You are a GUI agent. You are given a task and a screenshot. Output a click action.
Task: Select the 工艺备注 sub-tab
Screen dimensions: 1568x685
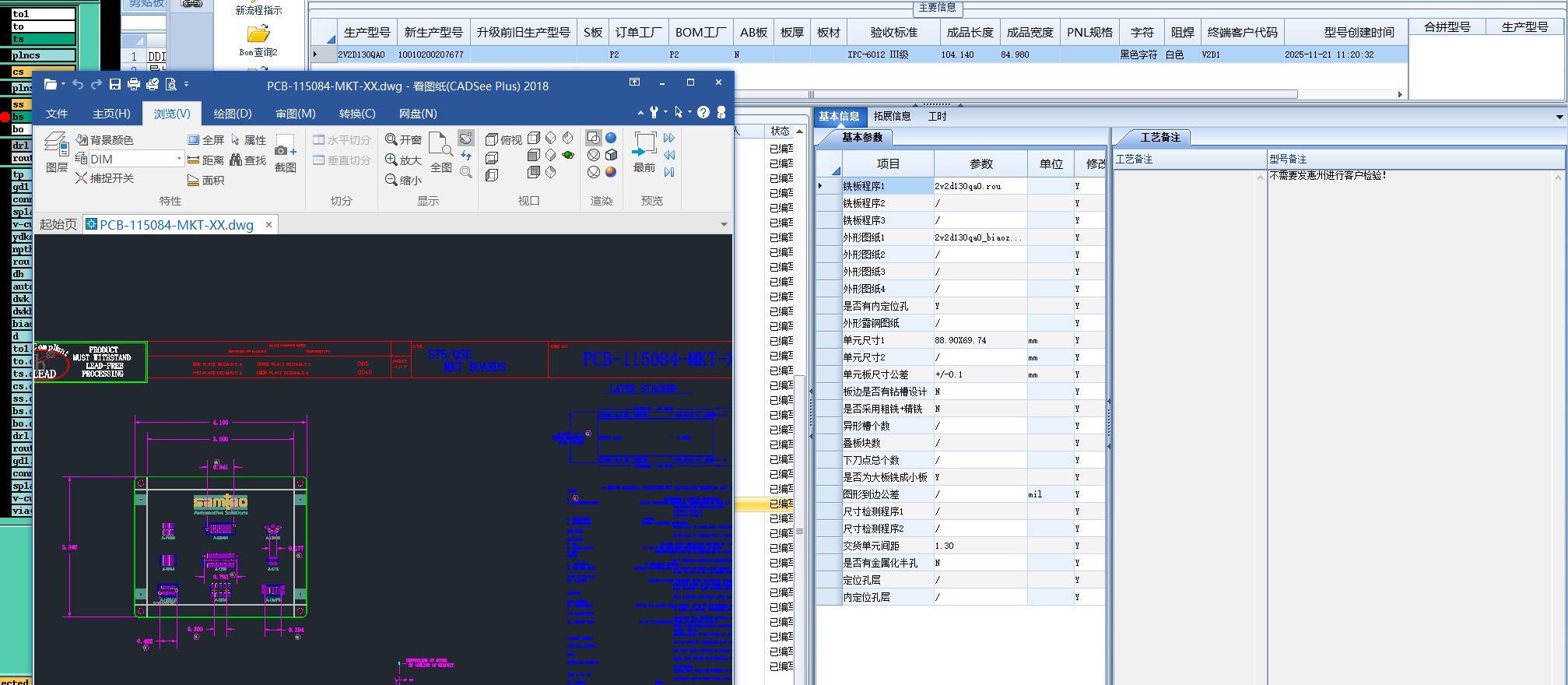pyautogui.click(x=1160, y=137)
